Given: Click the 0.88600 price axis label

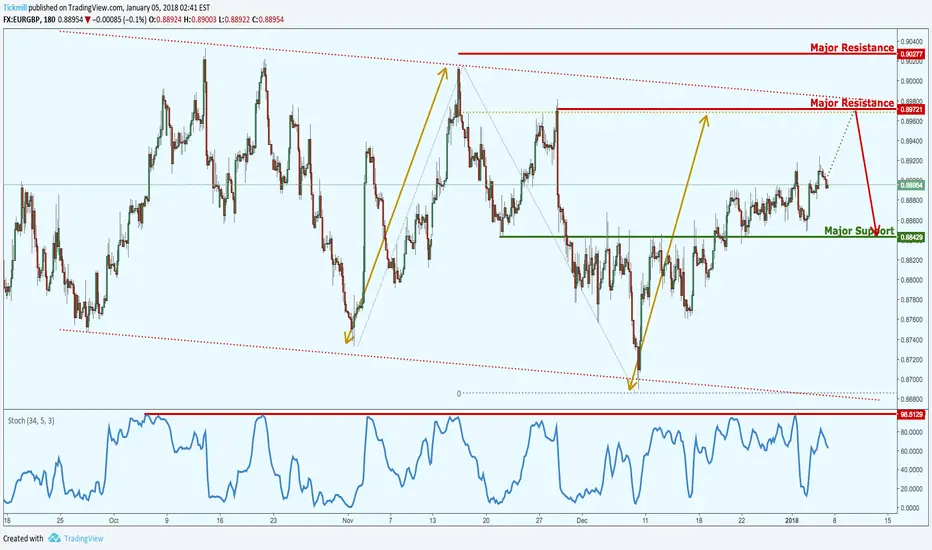Looking at the screenshot, I should point(912,220).
